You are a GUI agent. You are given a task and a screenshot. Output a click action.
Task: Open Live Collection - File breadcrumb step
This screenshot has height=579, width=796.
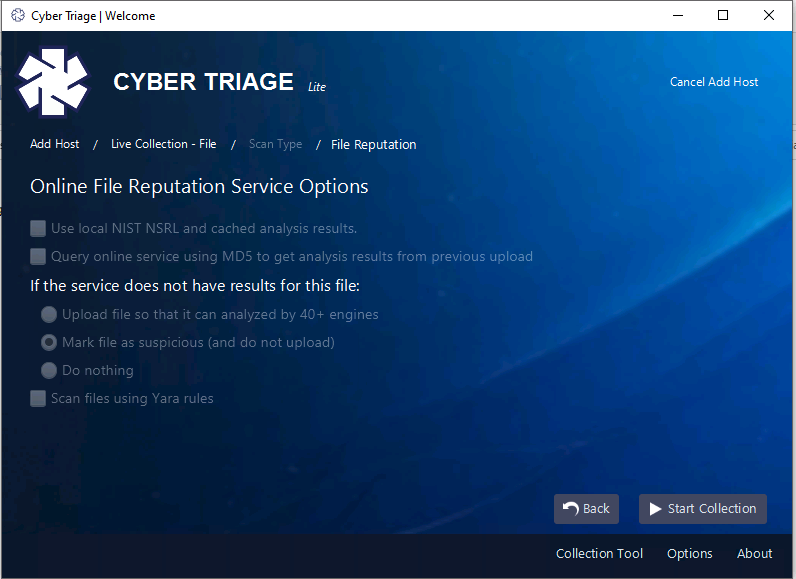coord(163,144)
